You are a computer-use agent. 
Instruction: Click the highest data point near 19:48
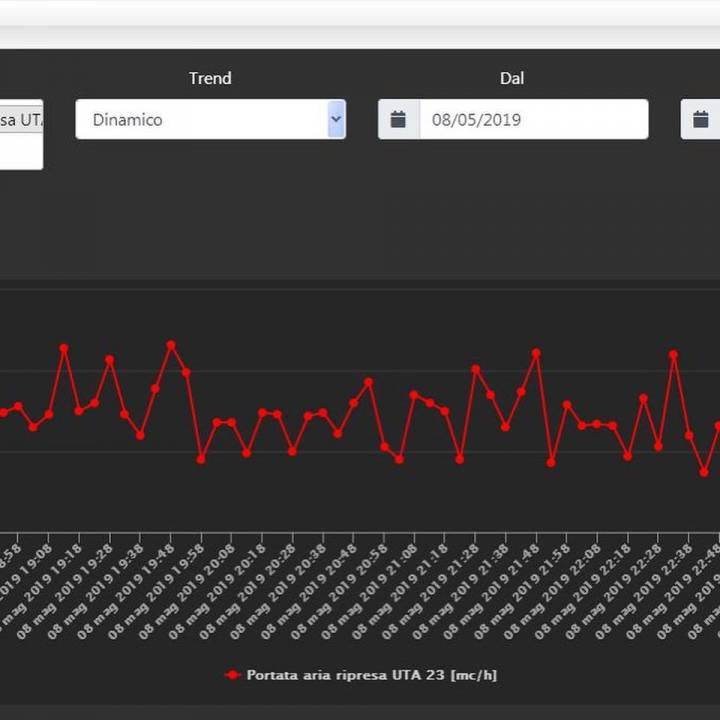coord(171,345)
